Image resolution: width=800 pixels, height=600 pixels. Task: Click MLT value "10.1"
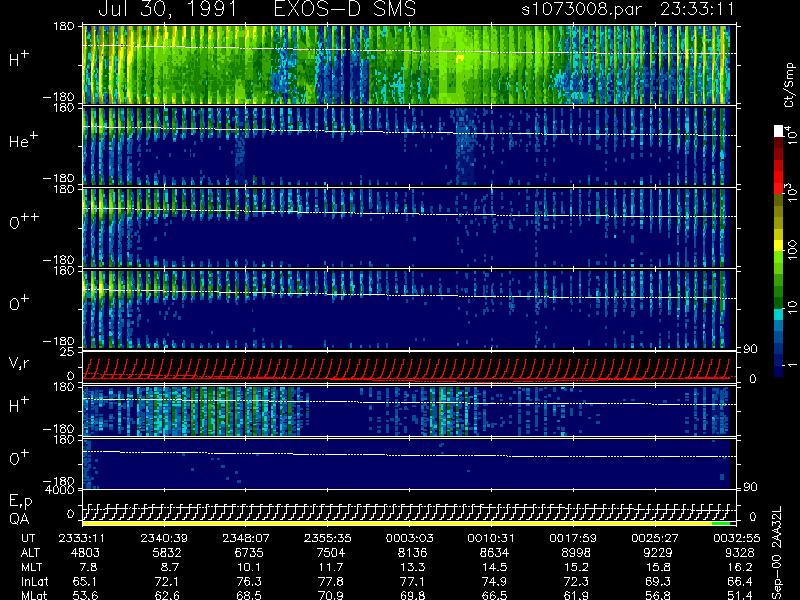(x=249, y=567)
